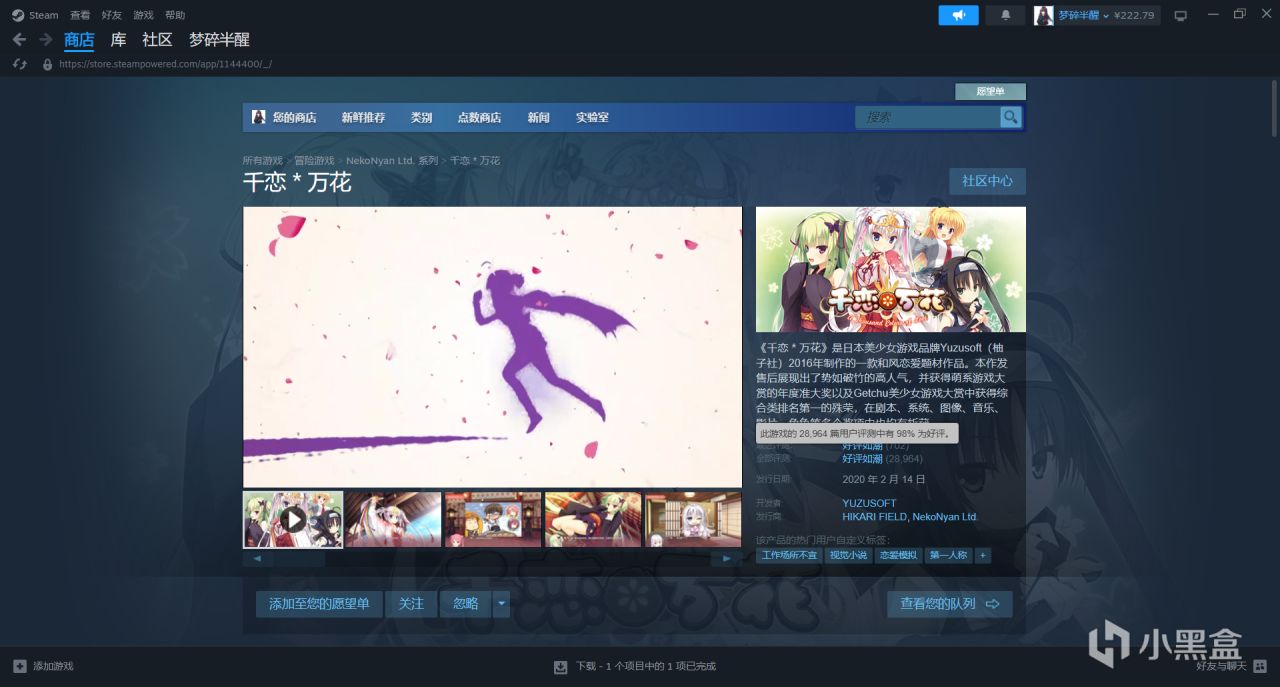Viewport: 1280px width, 687px height.
Task: Click the thumbnail strip scrollbar
Action: click(492, 559)
